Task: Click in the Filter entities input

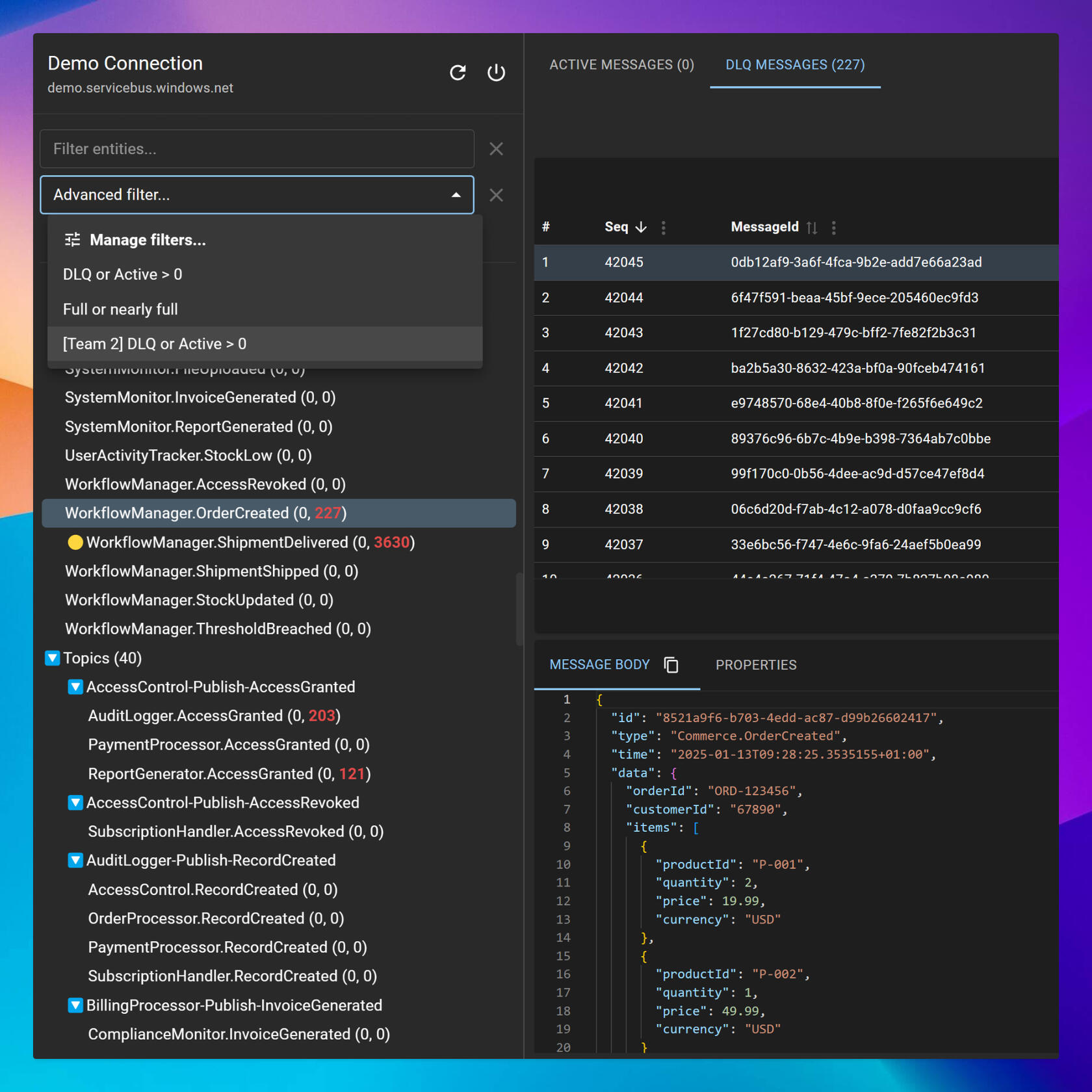Action: tap(257, 149)
